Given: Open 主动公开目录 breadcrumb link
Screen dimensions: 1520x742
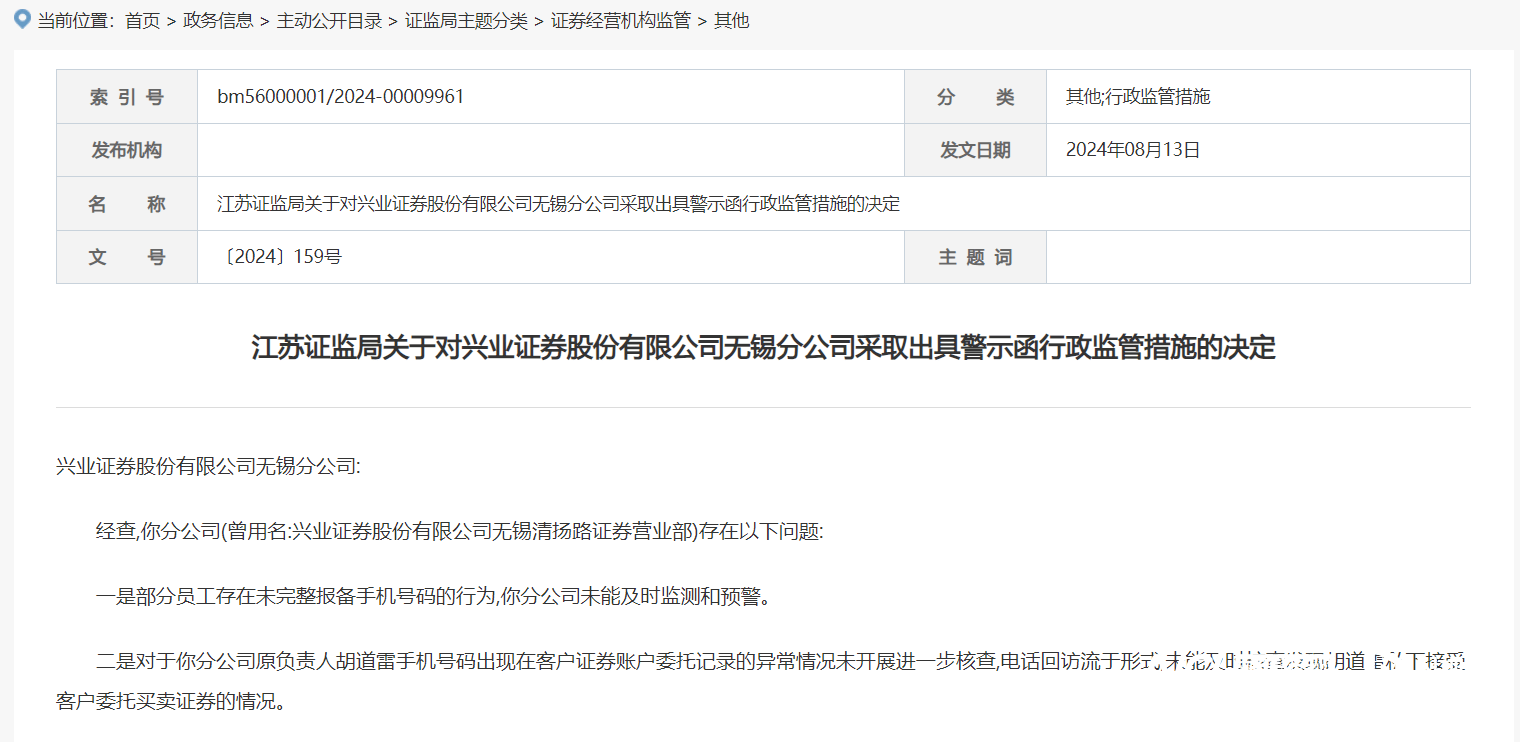Looking at the screenshot, I should coord(329,21).
